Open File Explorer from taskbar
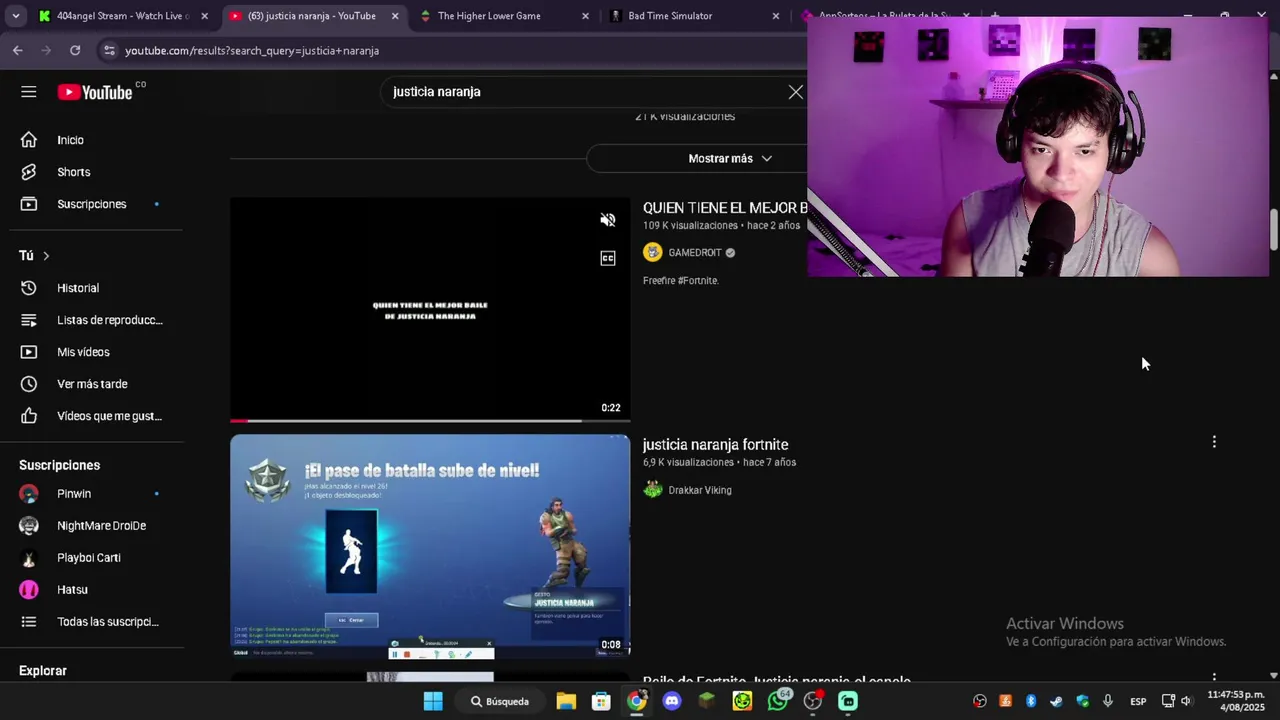 566,701
